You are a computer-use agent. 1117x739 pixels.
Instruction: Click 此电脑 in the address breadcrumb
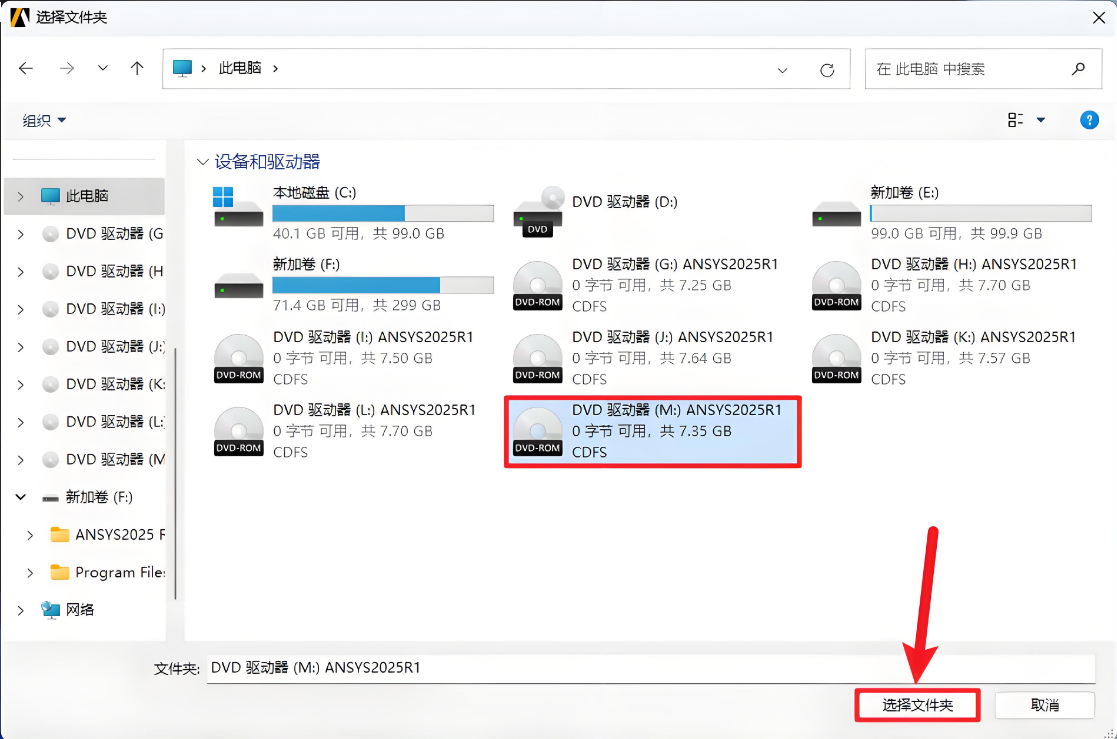point(240,68)
